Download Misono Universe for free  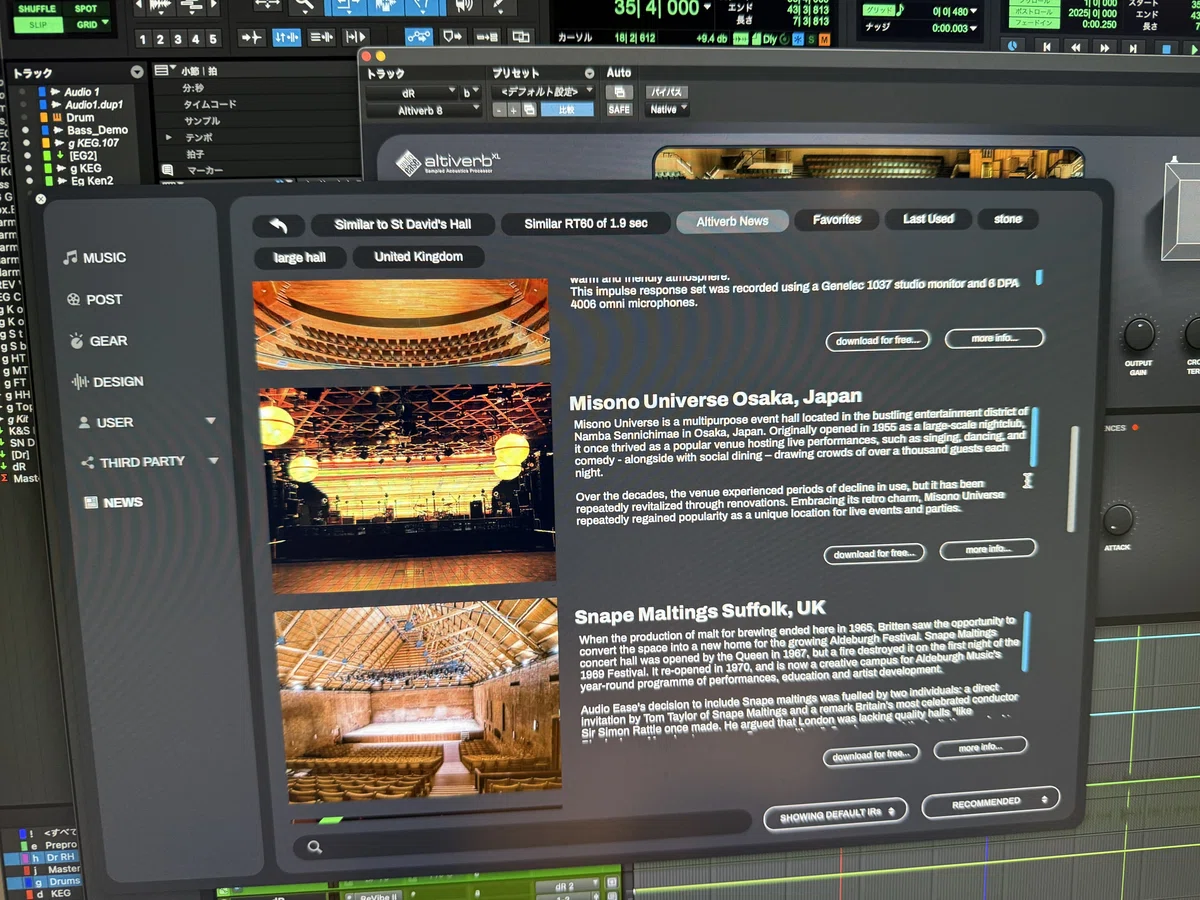[875, 553]
